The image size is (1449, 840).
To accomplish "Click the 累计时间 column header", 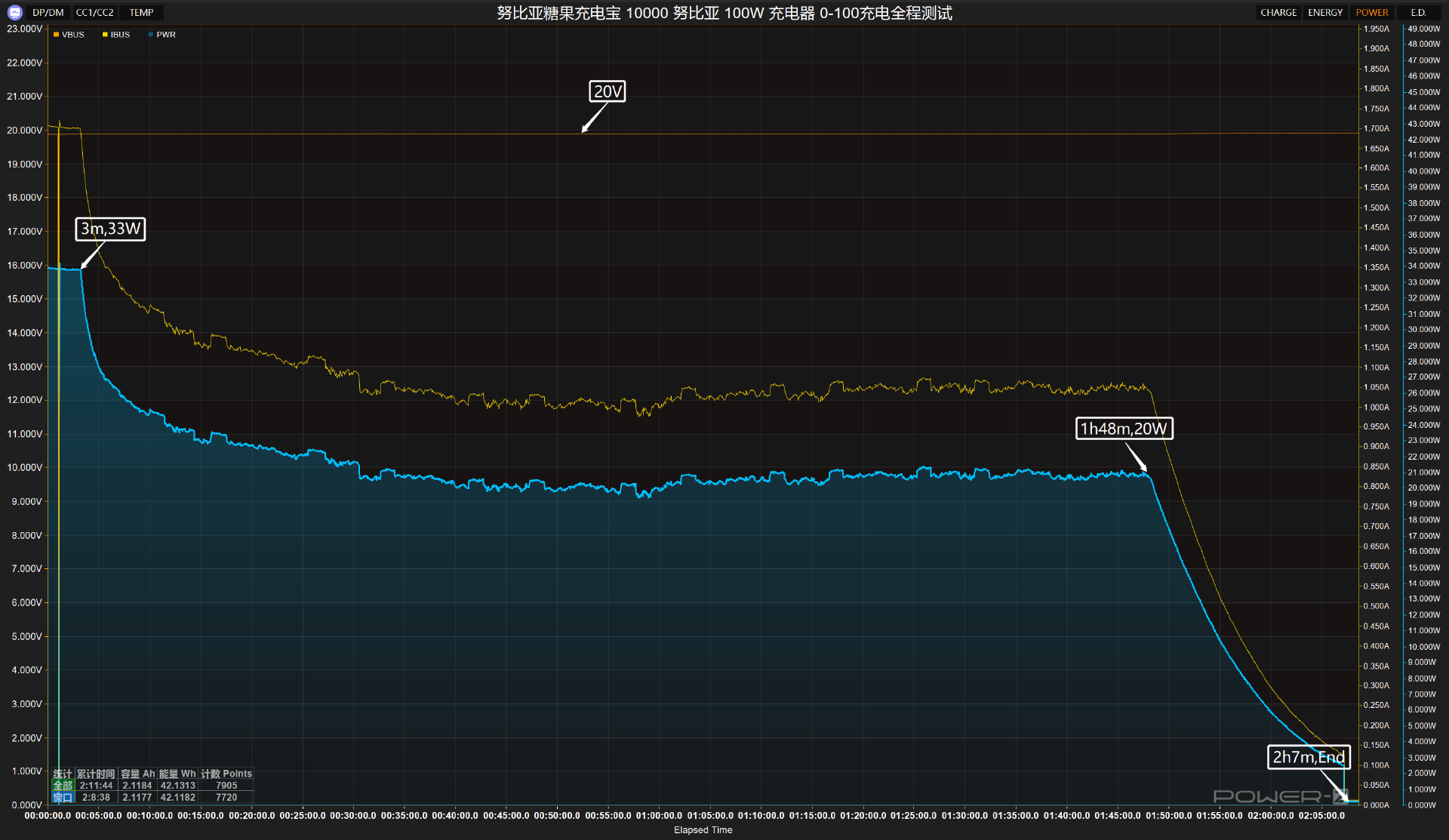I will point(96,774).
